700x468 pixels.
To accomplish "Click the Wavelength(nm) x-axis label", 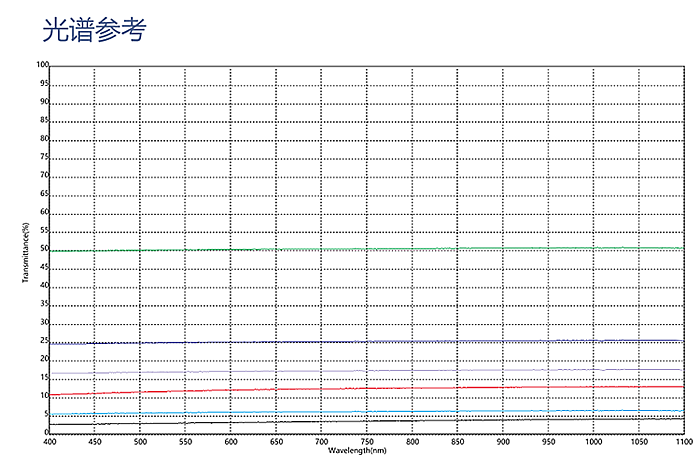I will click(x=366, y=451).
